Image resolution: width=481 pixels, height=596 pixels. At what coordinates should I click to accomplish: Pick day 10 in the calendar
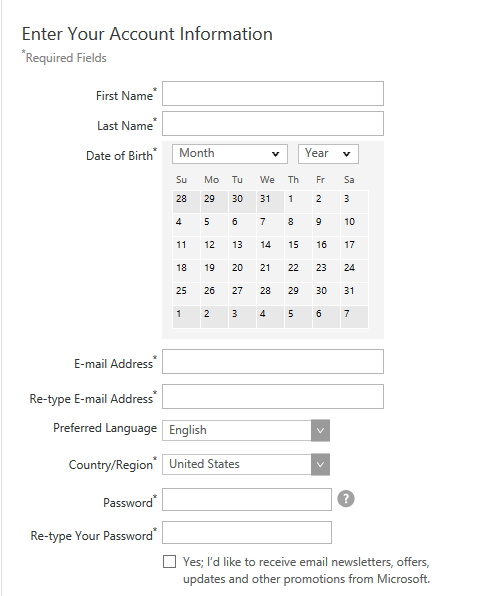[354, 225]
